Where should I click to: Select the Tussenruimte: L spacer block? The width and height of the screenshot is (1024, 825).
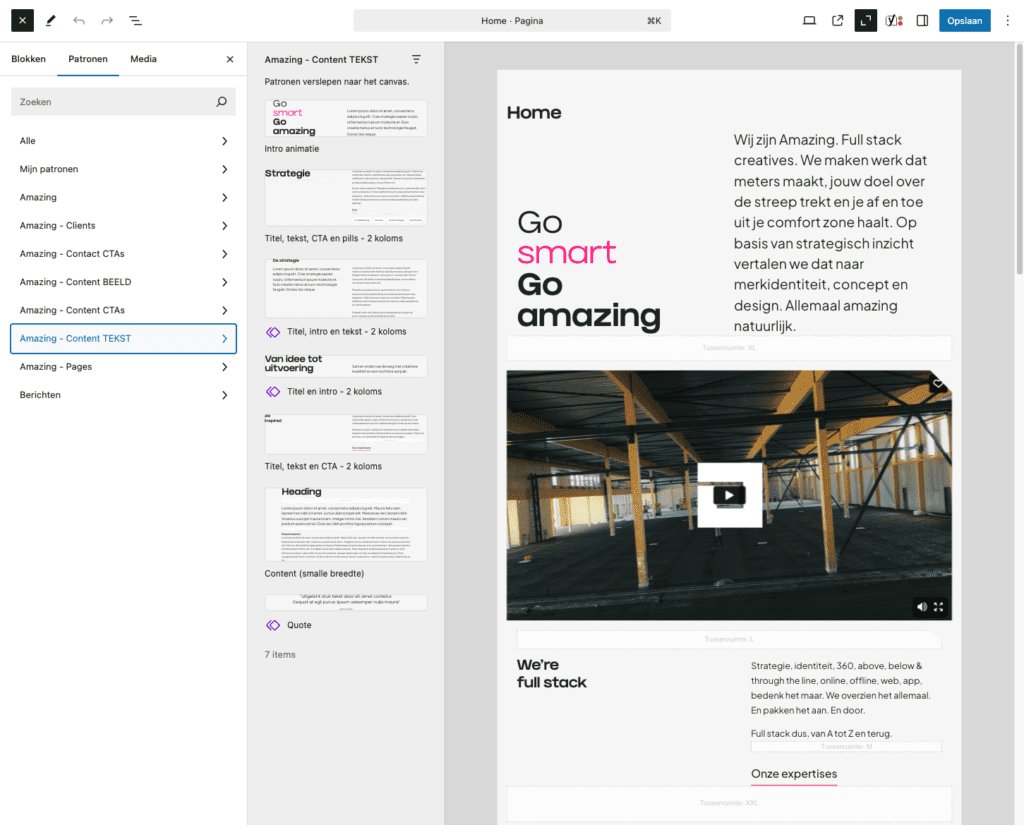coord(729,639)
